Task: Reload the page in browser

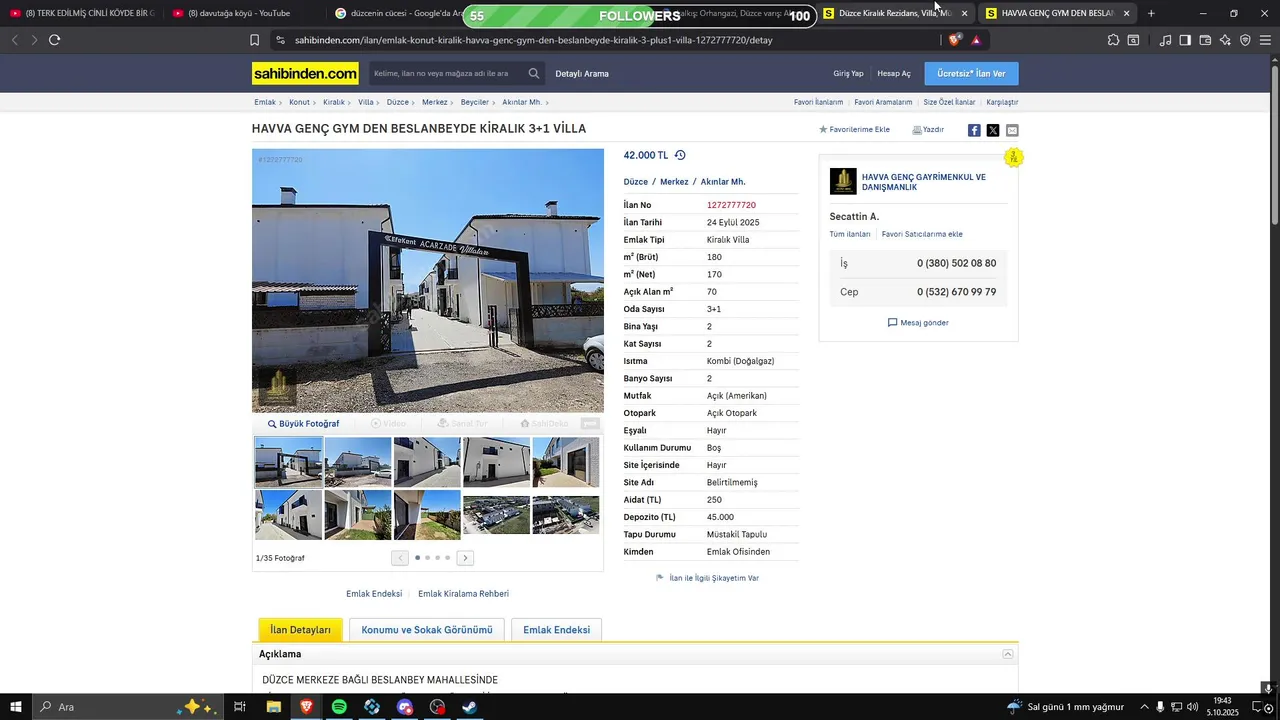Action: (x=54, y=40)
